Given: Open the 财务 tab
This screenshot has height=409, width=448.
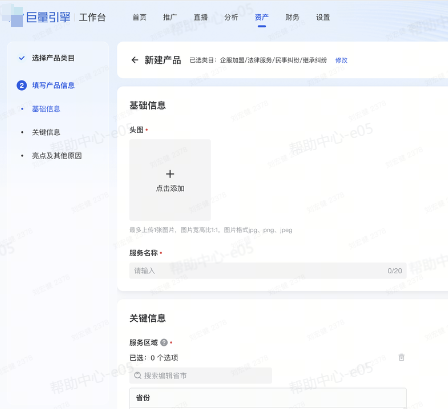Looking at the screenshot, I should pyautogui.click(x=292, y=17).
